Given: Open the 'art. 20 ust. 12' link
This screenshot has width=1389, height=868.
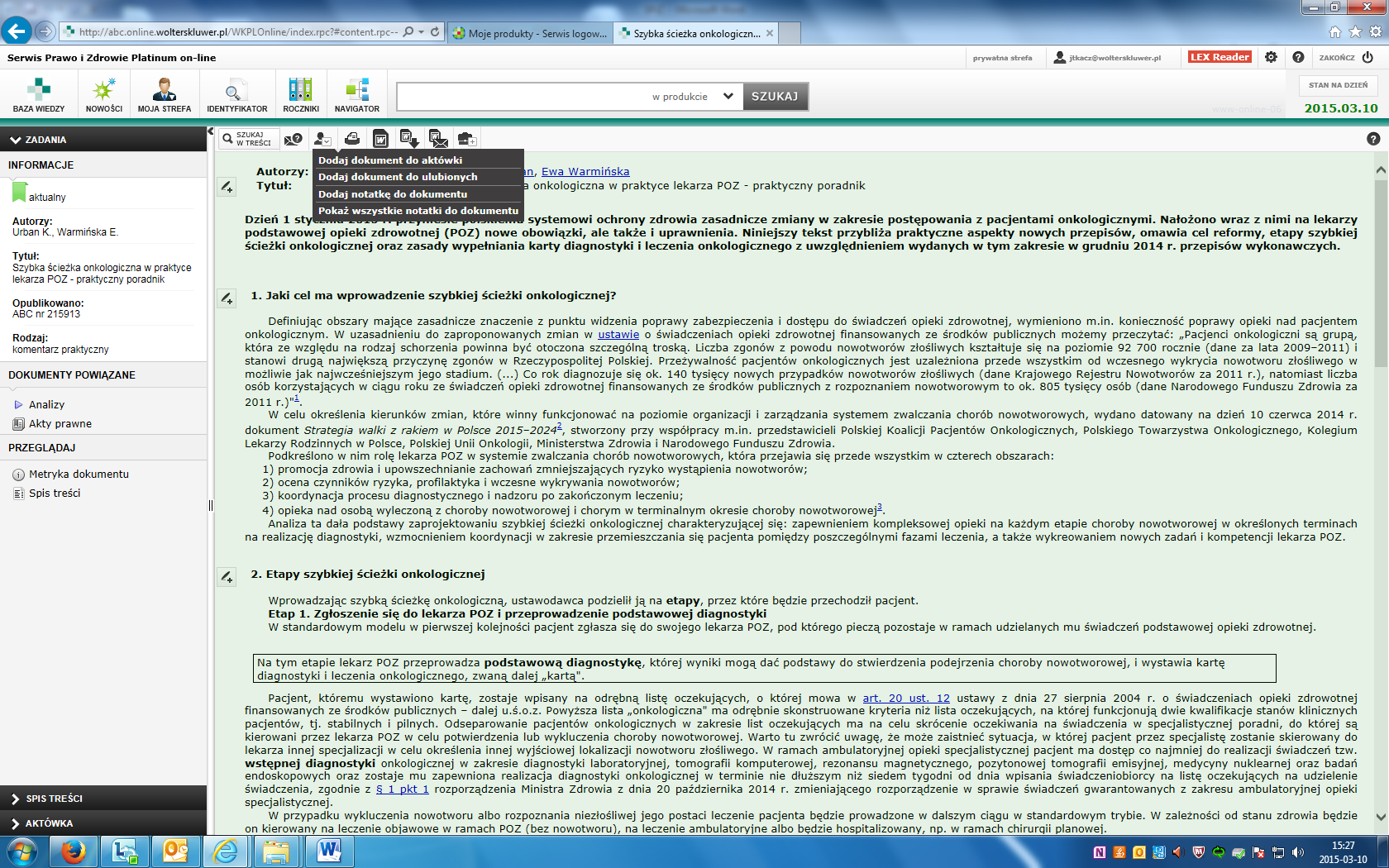Looking at the screenshot, I should point(905,698).
